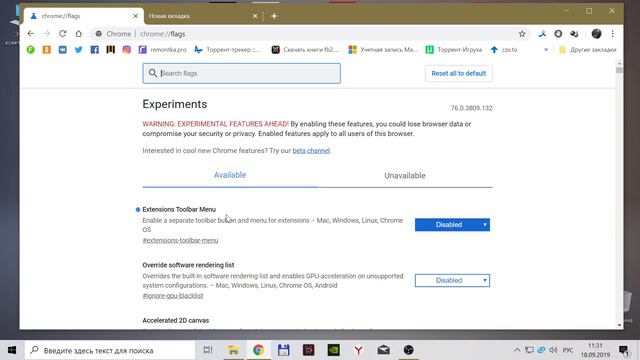Open the notification center icon
The height and width of the screenshot is (360, 640).
click(624, 350)
